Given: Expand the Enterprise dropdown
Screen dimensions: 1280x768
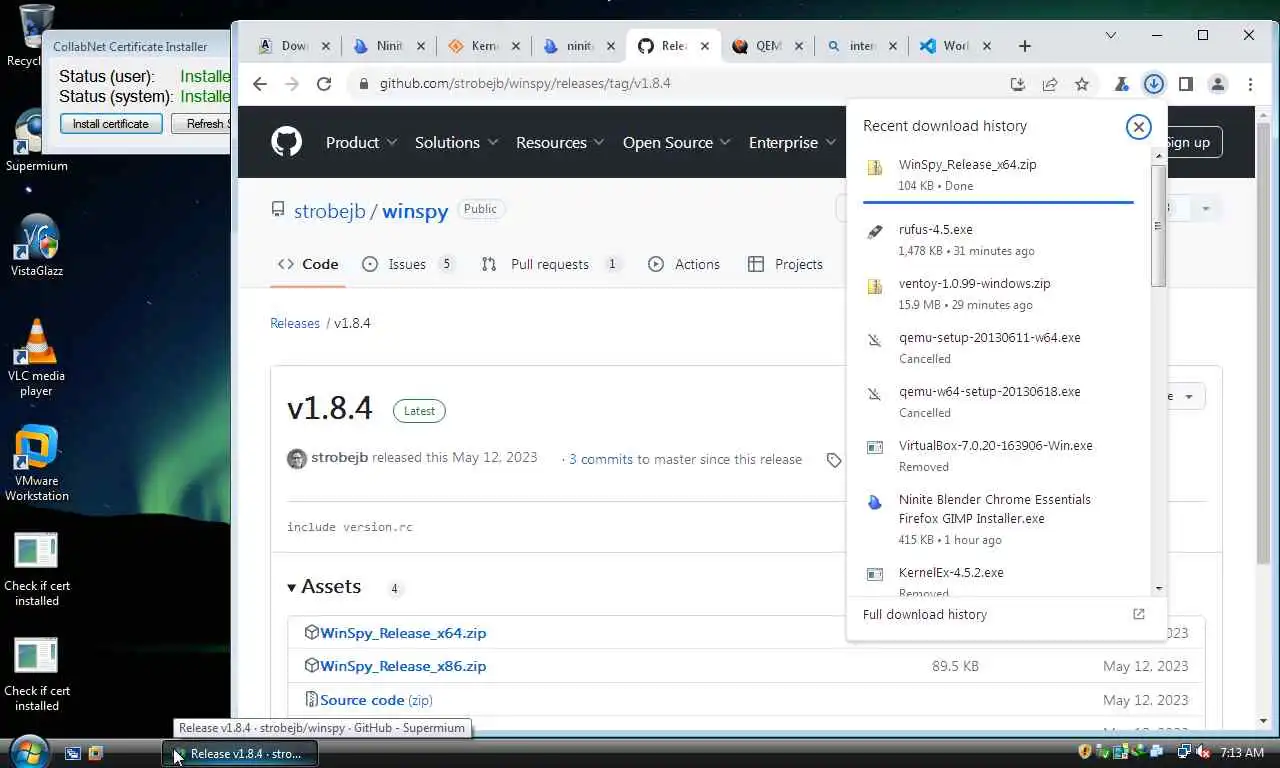Looking at the screenshot, I should pos(792,143).
